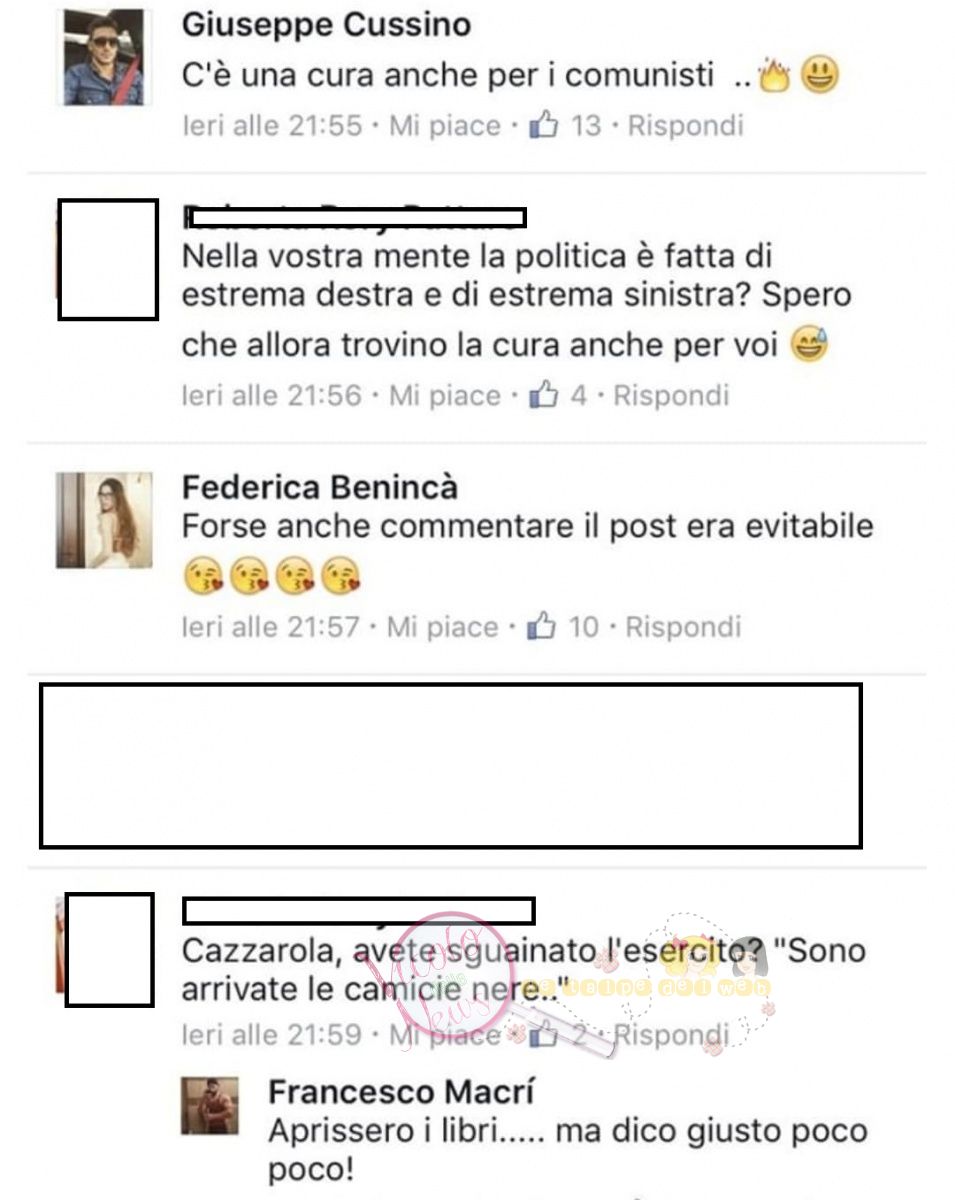
Task: Click the fire emoji in Giuseppe's comment
Action: [775, 76]
